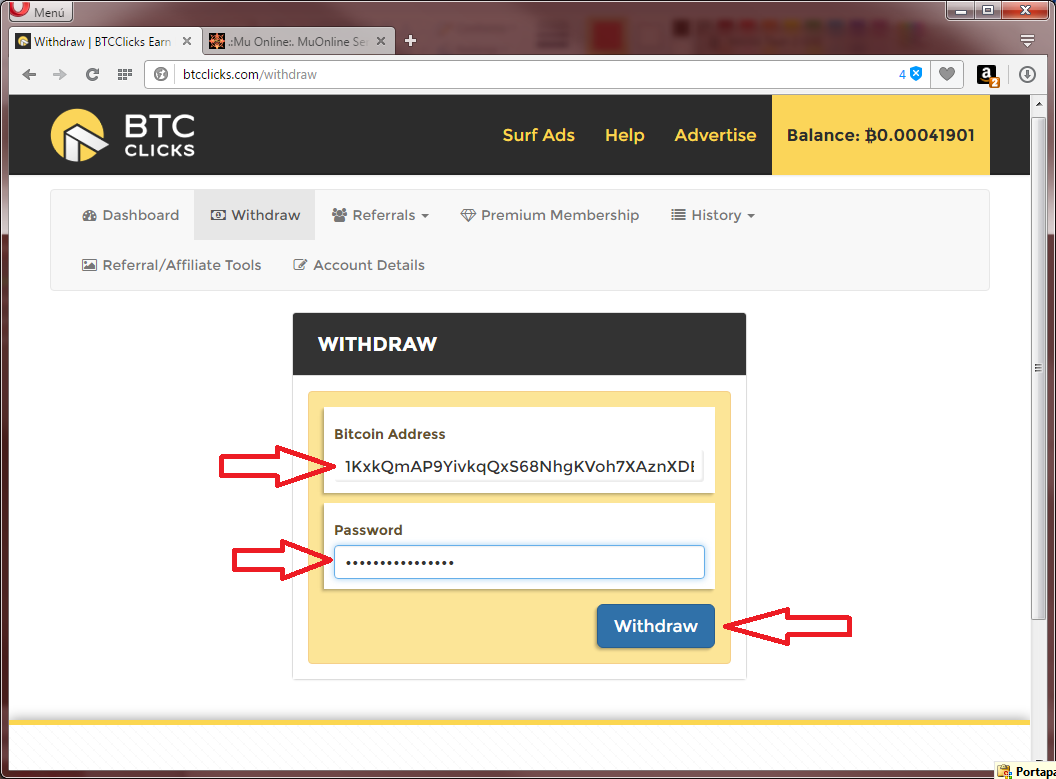
Task: Focus the Bitcoin Address field
Action: point(518,466)
